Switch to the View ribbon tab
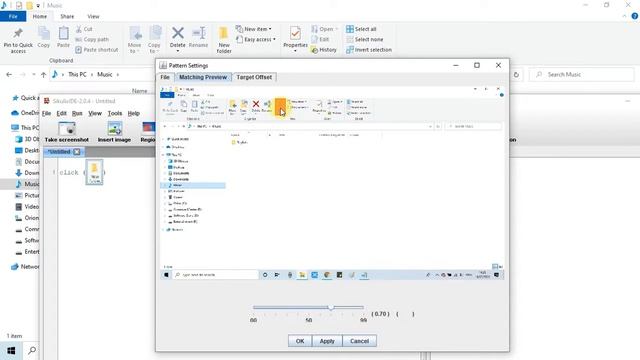Viewport: 640px width, 360px height. pyautogui.click(x=93, y=16)
